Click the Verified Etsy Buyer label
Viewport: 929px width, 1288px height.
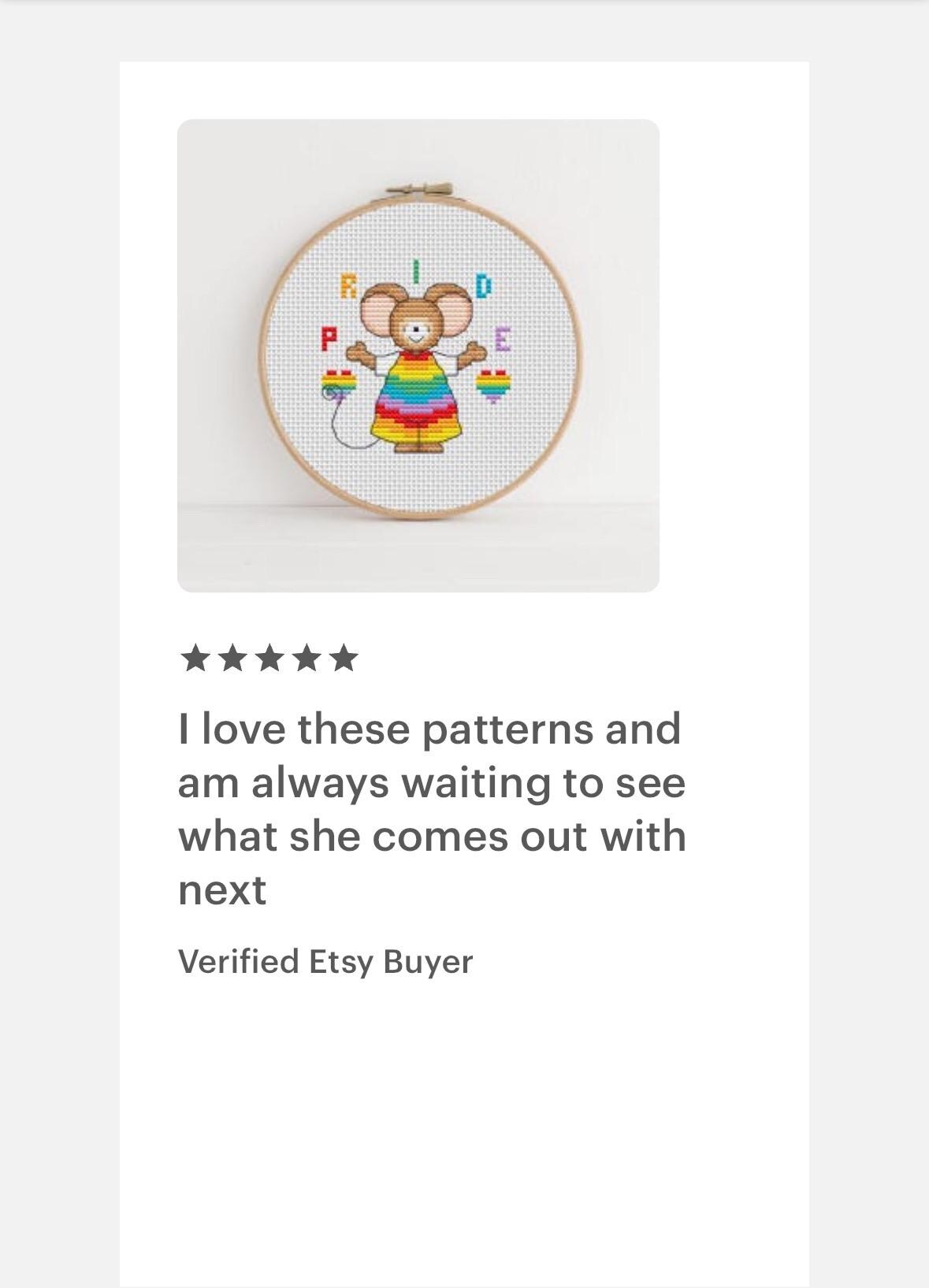coord(325,962)
